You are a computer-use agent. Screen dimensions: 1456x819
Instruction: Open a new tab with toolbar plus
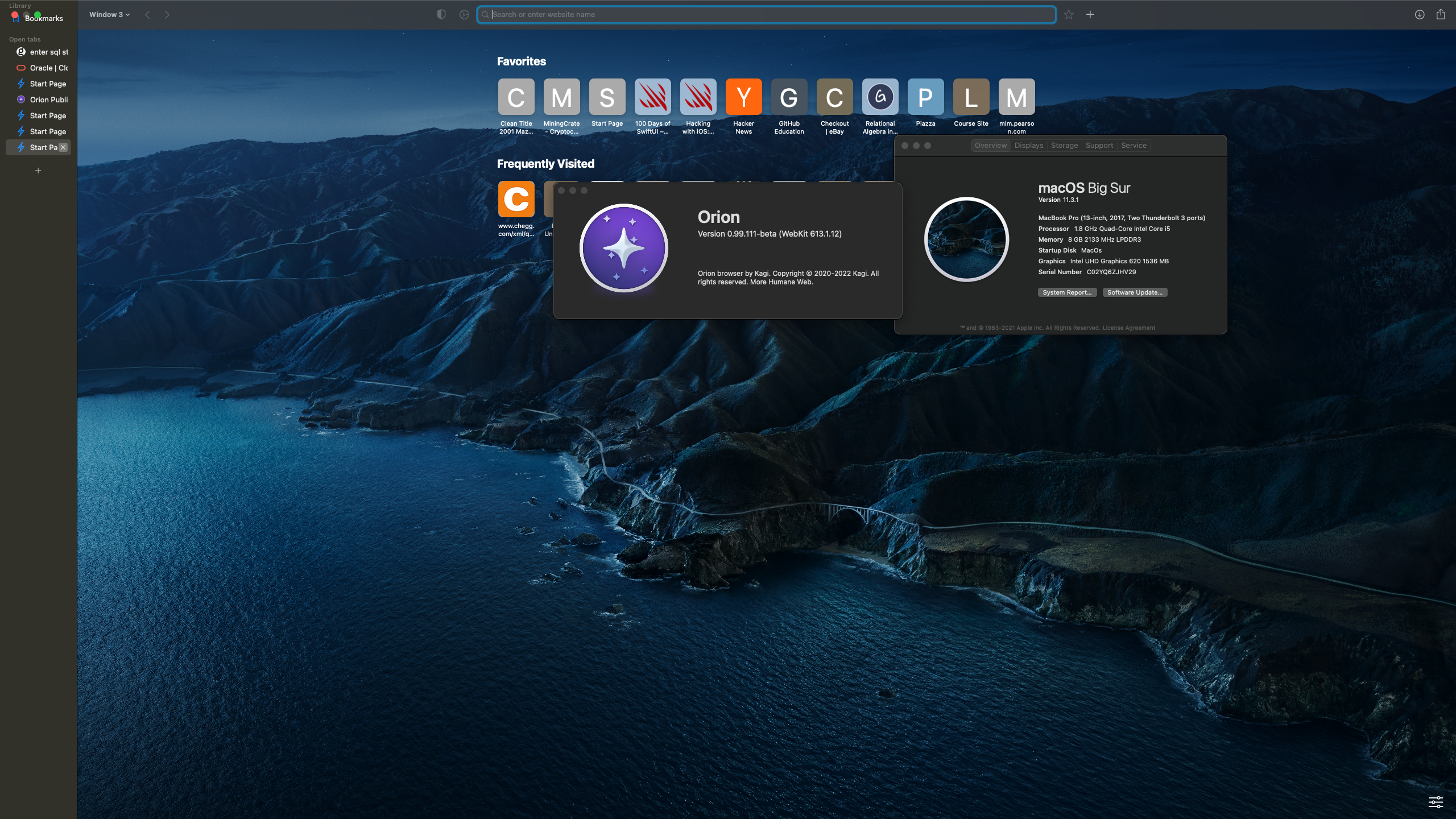click(1090, 15)
